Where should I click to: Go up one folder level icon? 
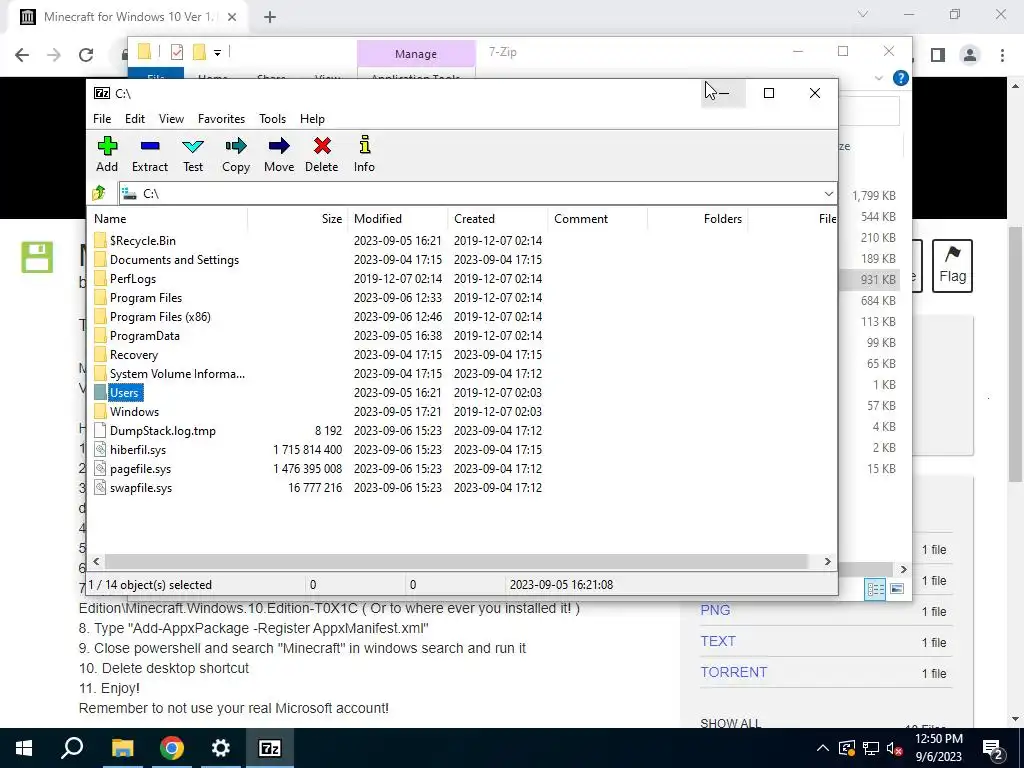point(99,193)
